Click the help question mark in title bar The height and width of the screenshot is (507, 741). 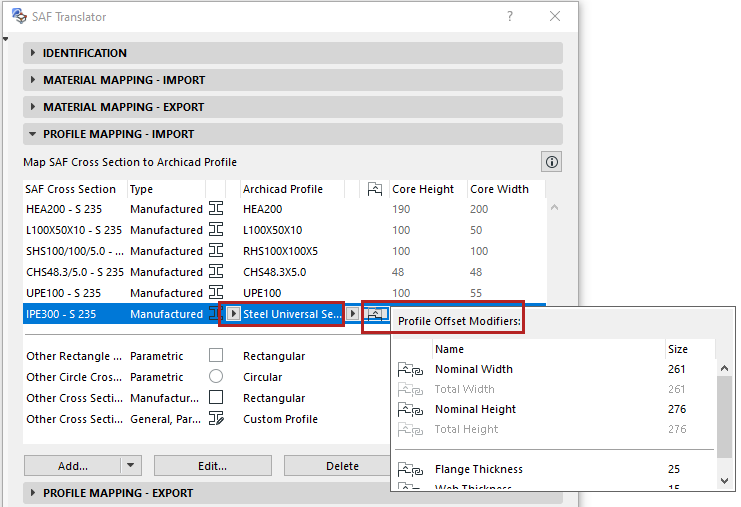pyautogui.click(x=510, y=16)
